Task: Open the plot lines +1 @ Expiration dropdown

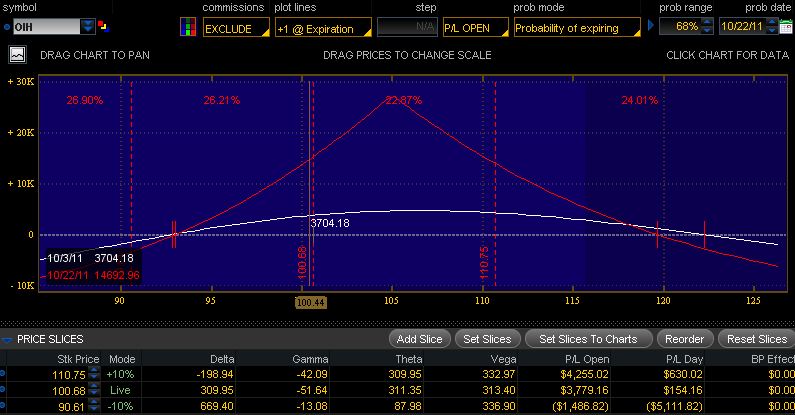Action: (323, 28)
